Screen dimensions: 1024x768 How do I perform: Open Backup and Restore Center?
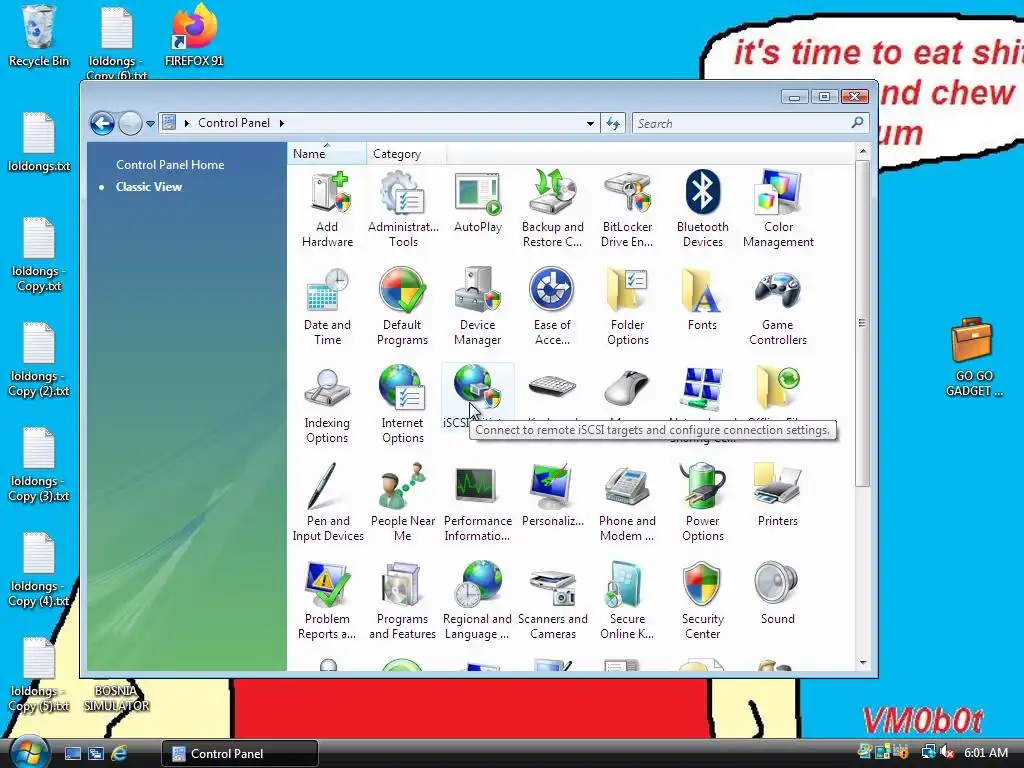[552, 209]
